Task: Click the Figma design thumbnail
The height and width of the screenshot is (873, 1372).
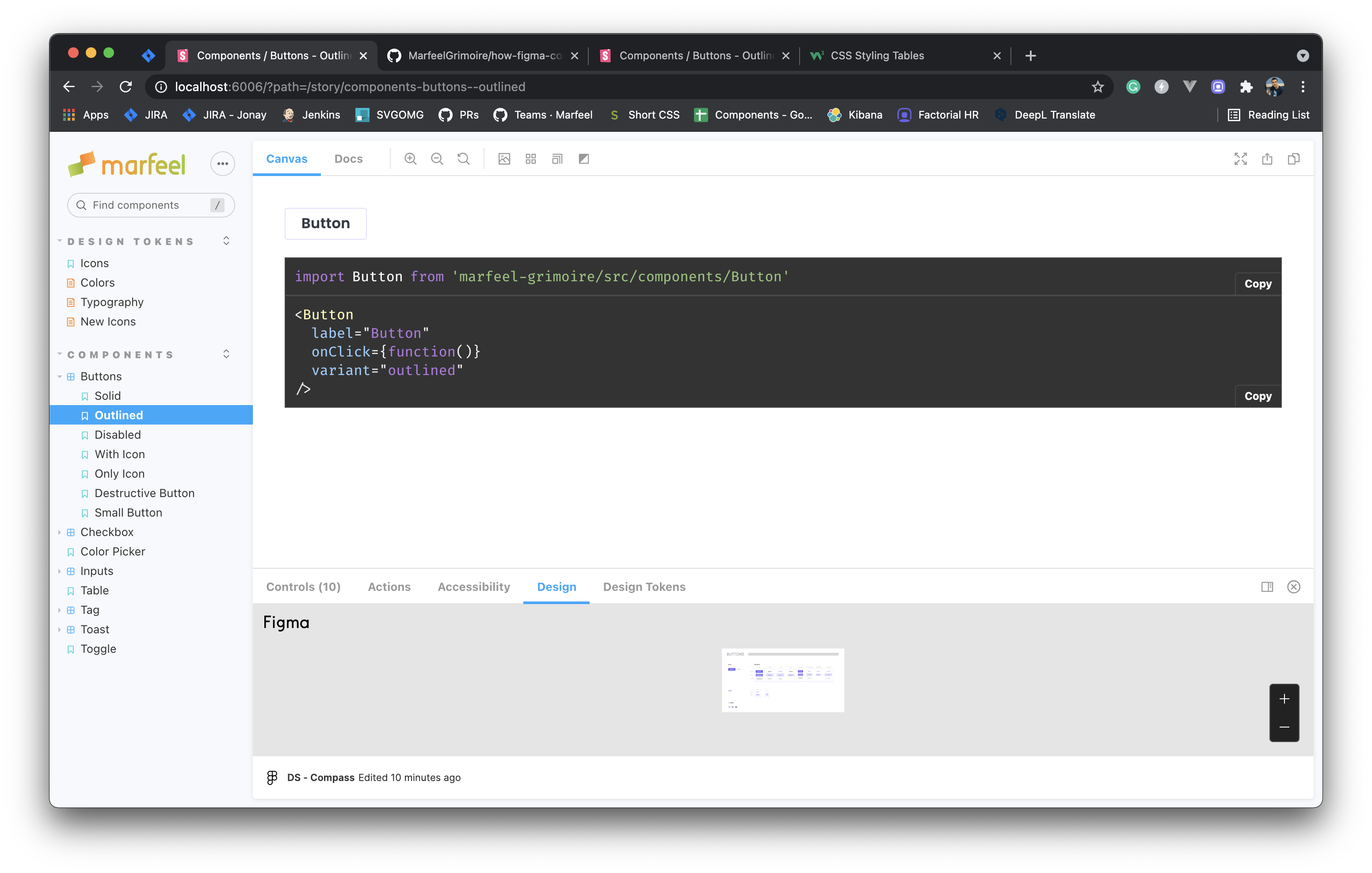Action: 783,680
